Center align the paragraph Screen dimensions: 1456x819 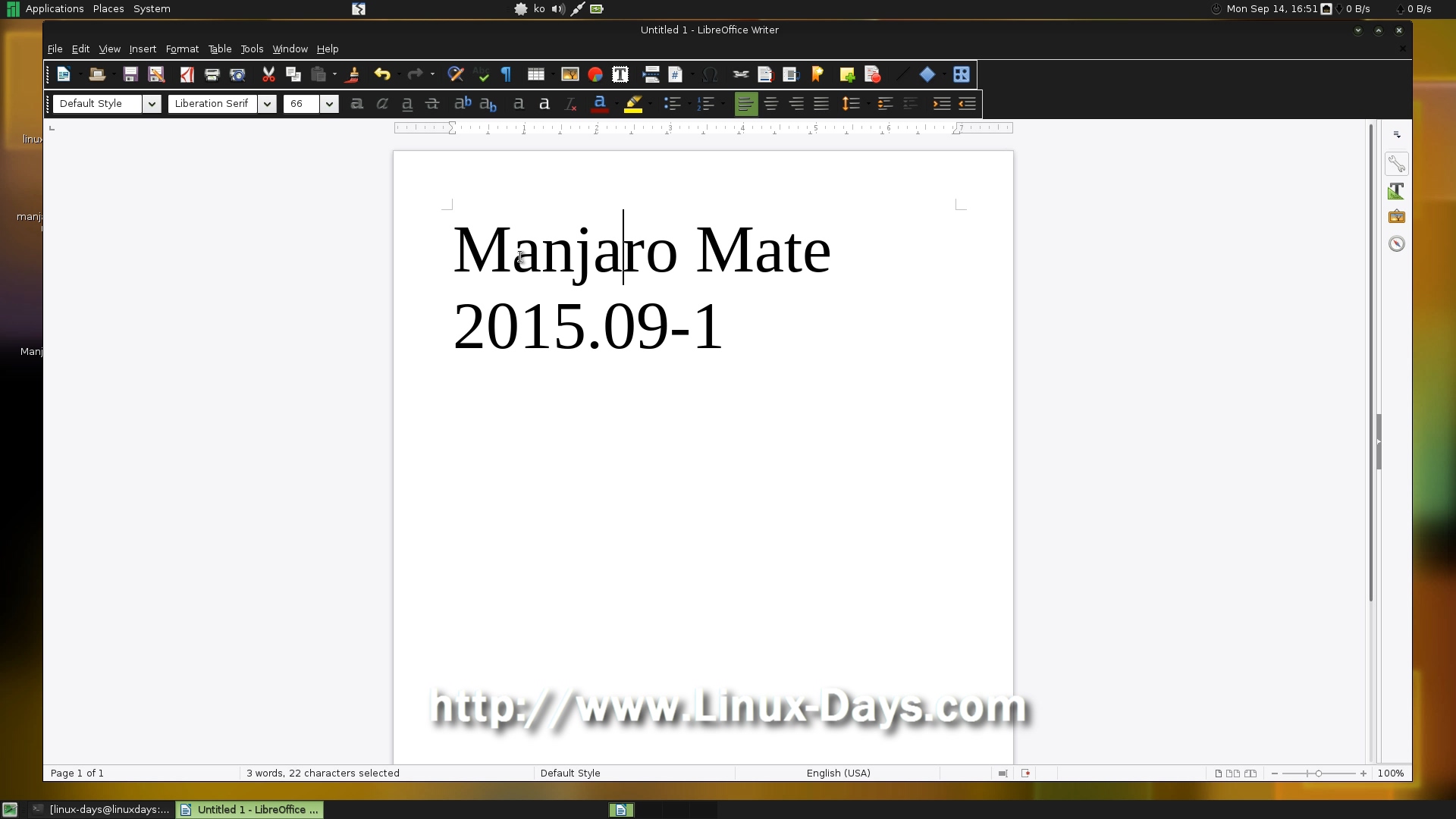tap(771, 104)
